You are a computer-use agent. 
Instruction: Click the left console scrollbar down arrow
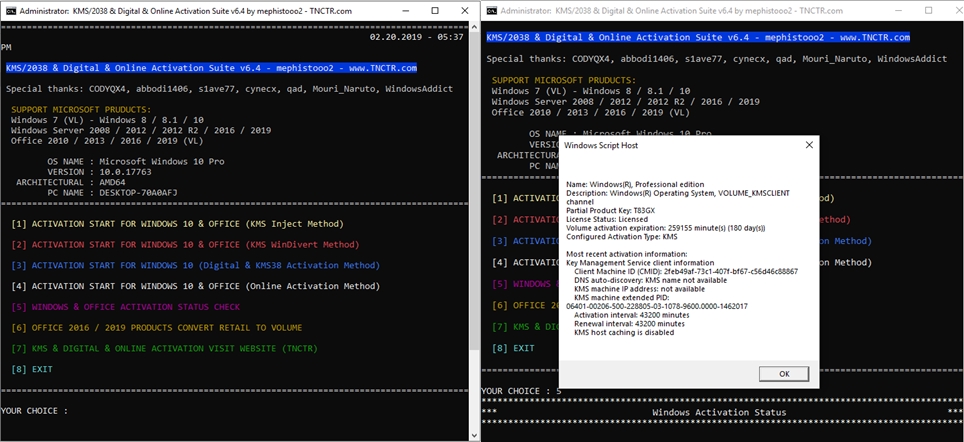473,435
